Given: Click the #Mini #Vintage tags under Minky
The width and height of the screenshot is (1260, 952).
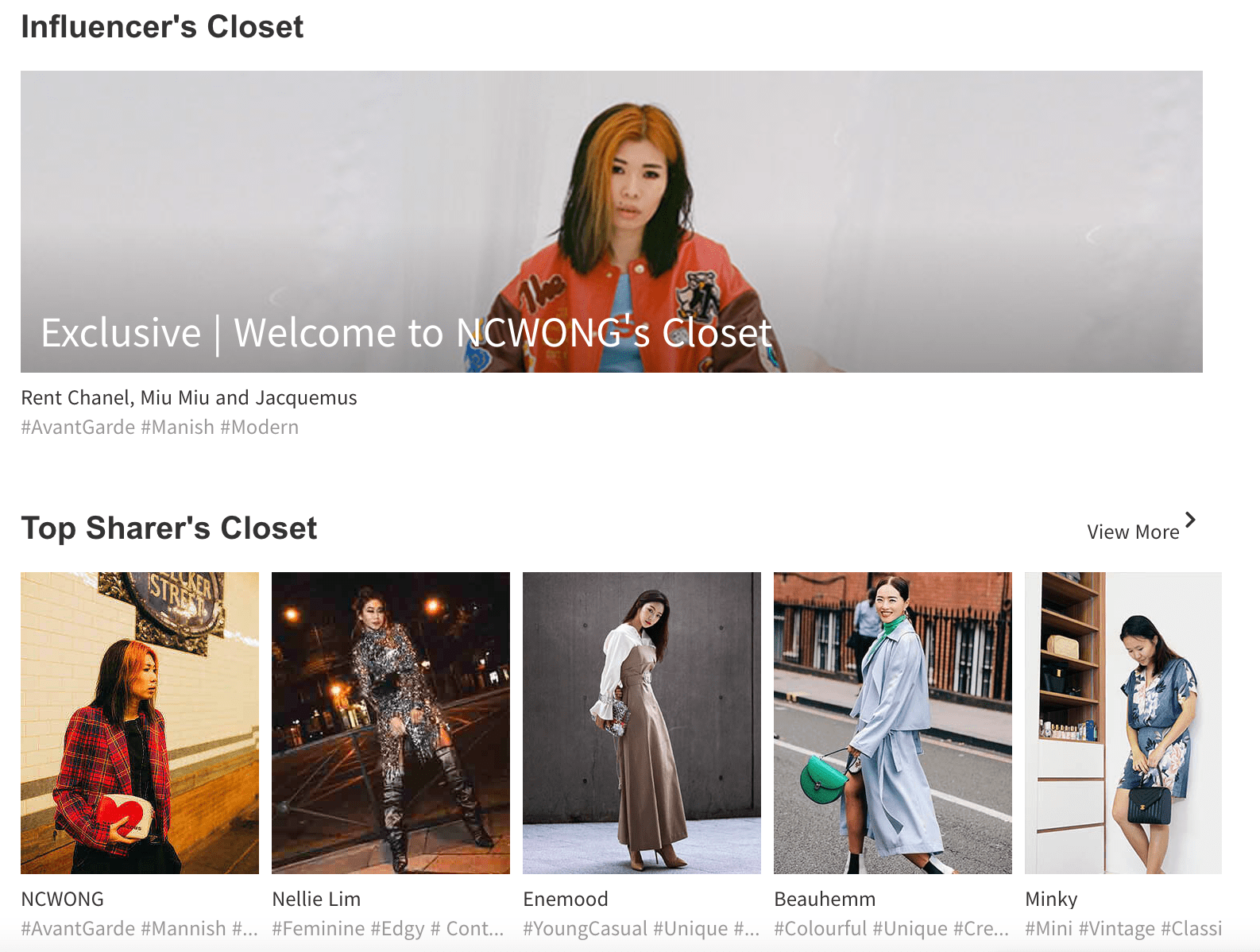Looking at the screenshot, I should [1123, 928].
